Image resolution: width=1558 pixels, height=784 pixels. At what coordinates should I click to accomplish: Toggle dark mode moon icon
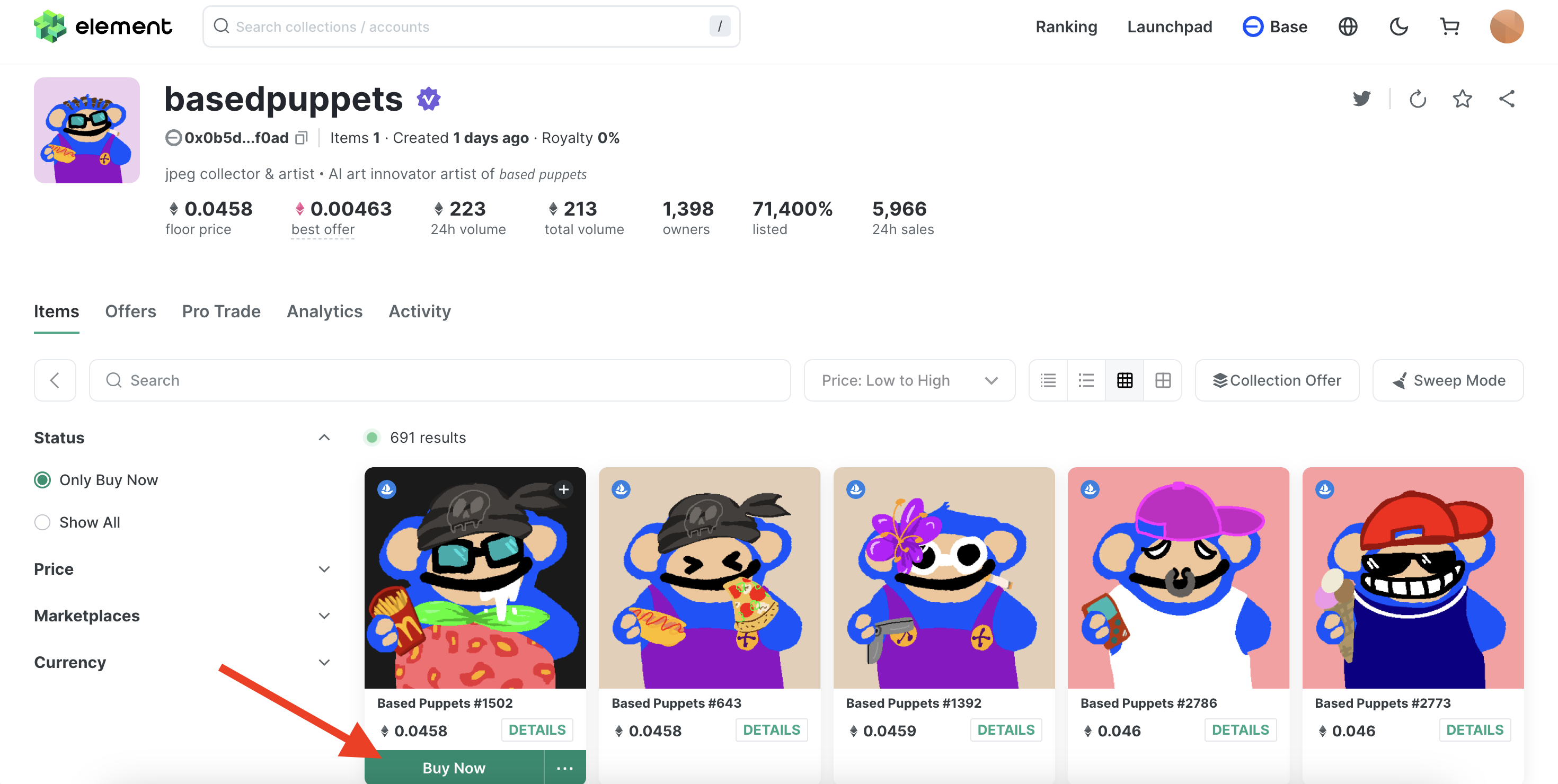pyautogui.click(x=1398, y=26)
